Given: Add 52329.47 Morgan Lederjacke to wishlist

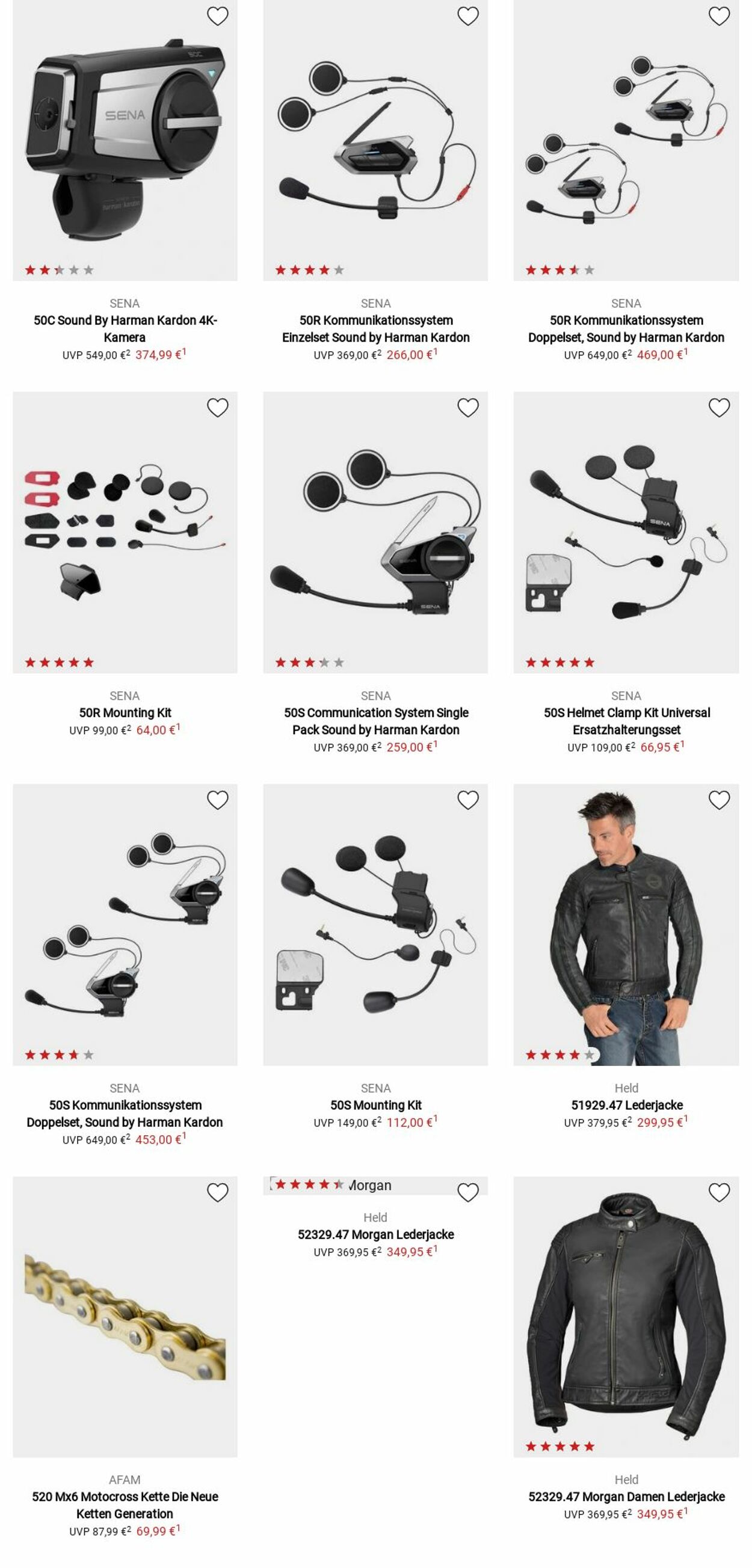Looking at the screenshot, I should click(467, 1193).
